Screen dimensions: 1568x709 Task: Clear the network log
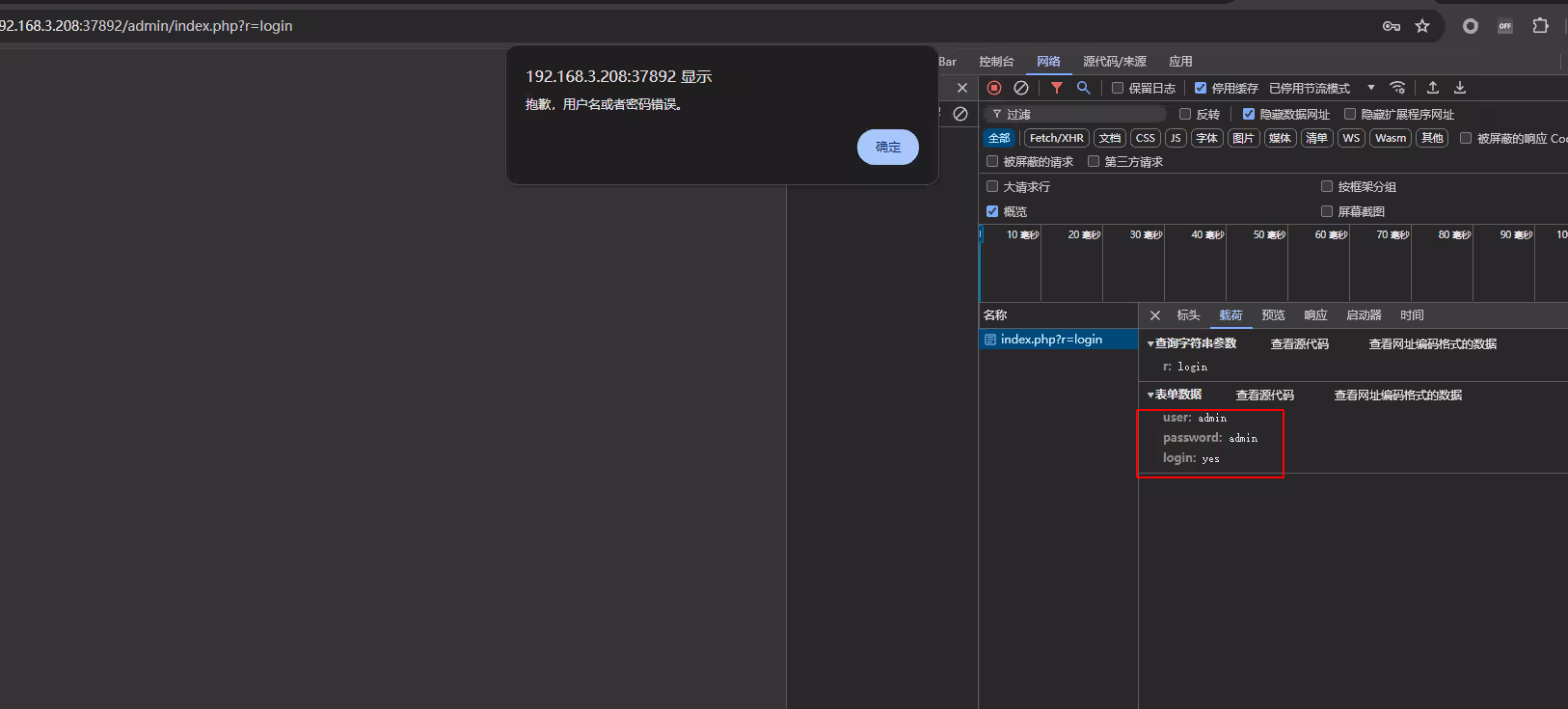[x=1021, y=88]
